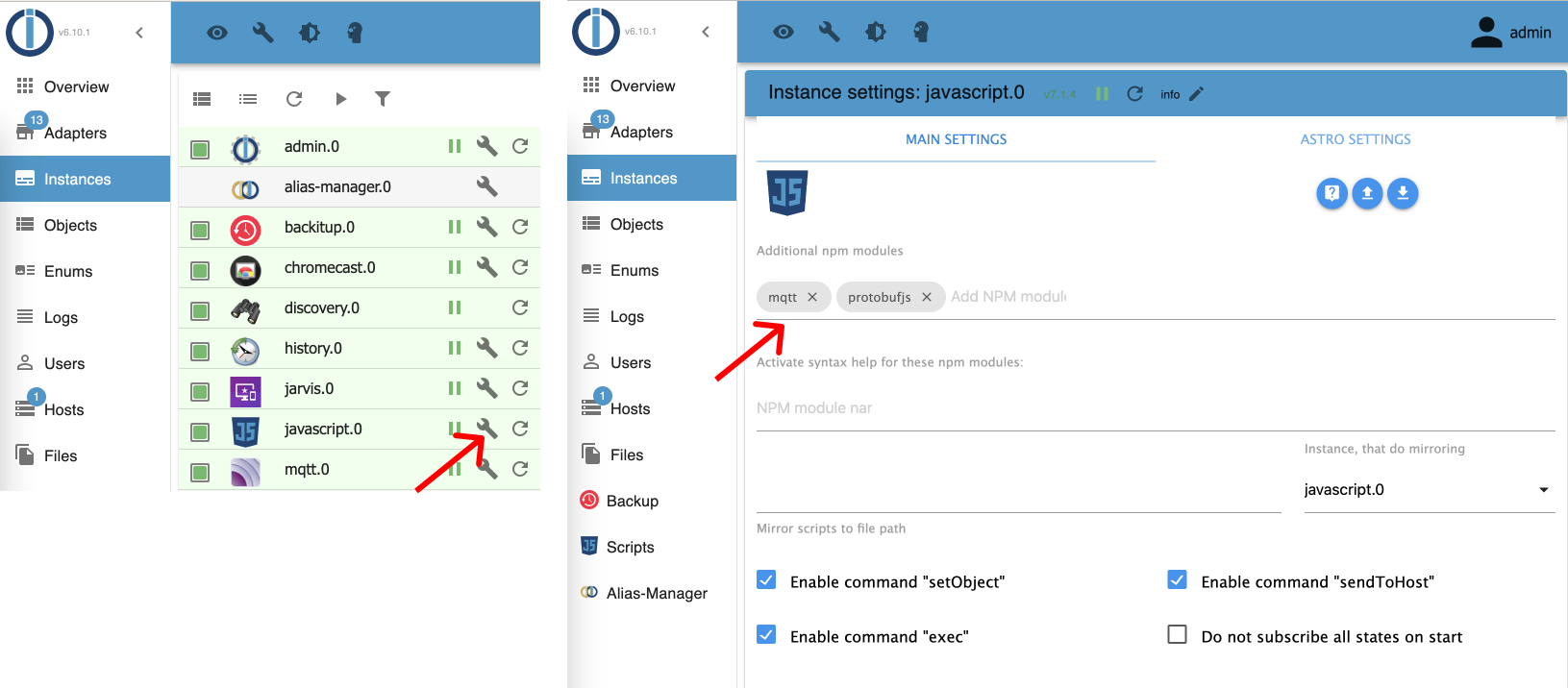
Task: Click the blue upload settings button
Action: [x=1367, y=193]
